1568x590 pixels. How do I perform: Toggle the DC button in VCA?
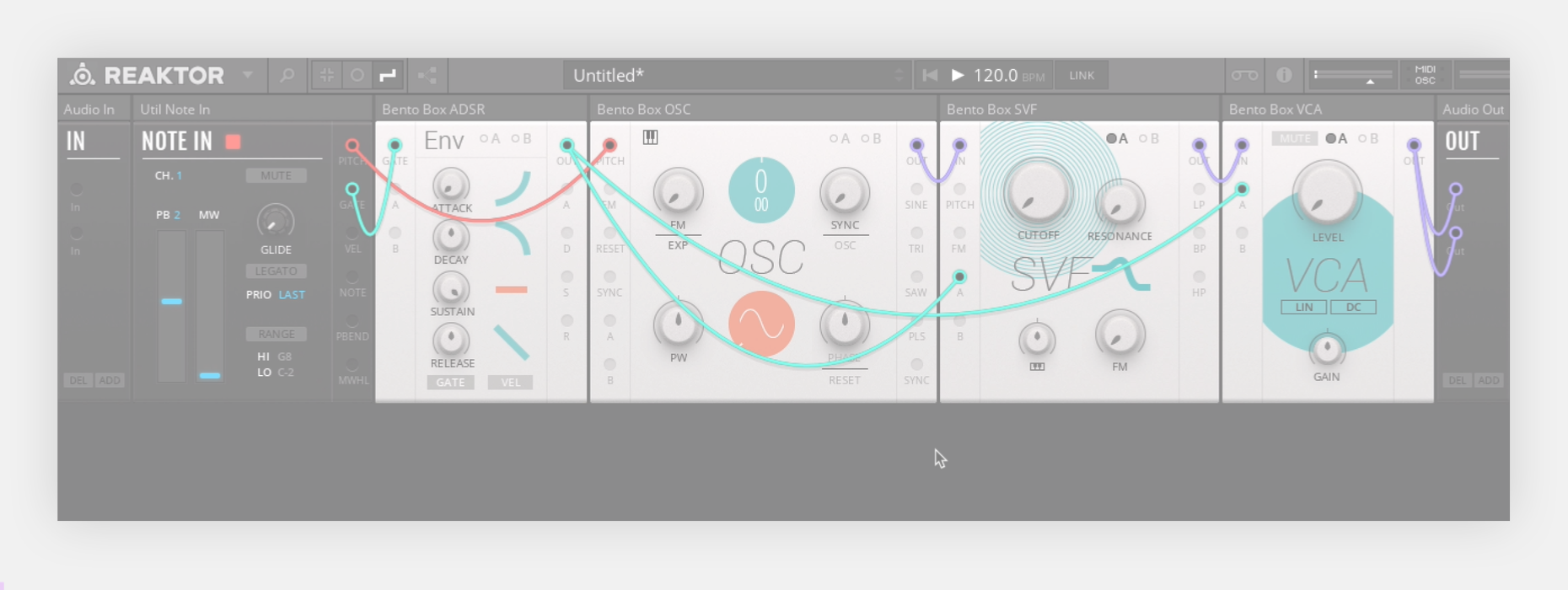pyautogui.click(x=1354, y=307)
